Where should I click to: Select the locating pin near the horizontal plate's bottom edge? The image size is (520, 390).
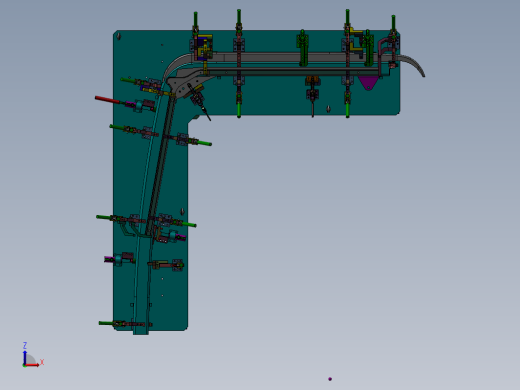click(328, 109)
